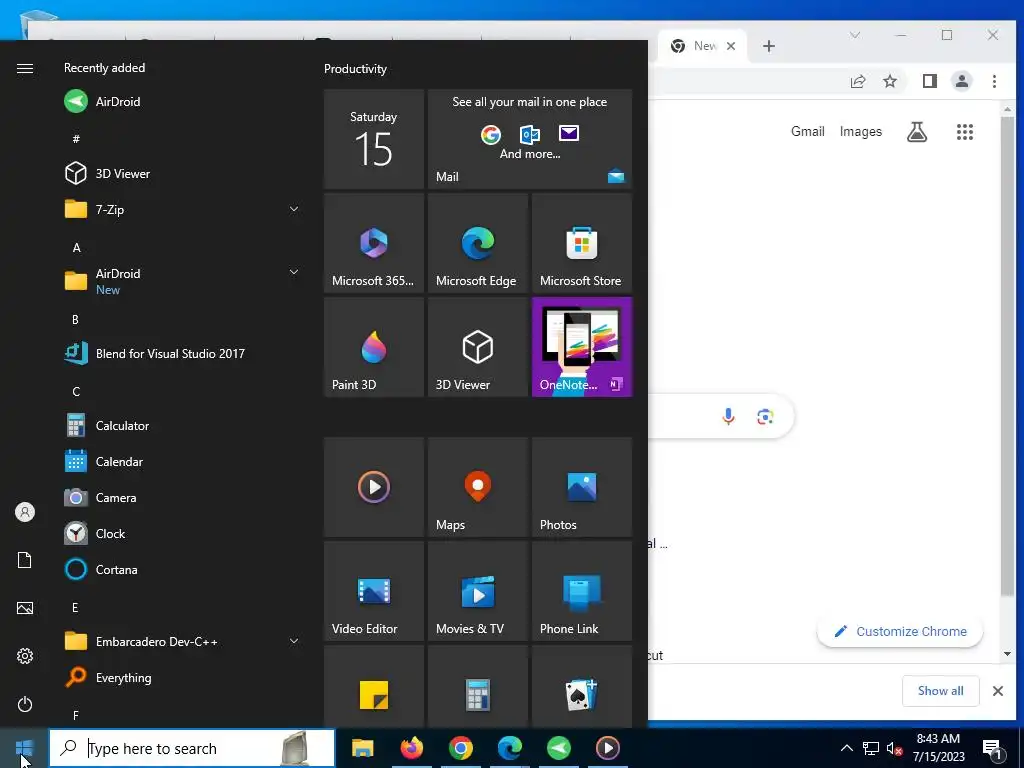Image resolution: width=1024 pixels, height=768 pixels.
Task: Open Edge from the taskbar
Action: (x=509, y=748)
